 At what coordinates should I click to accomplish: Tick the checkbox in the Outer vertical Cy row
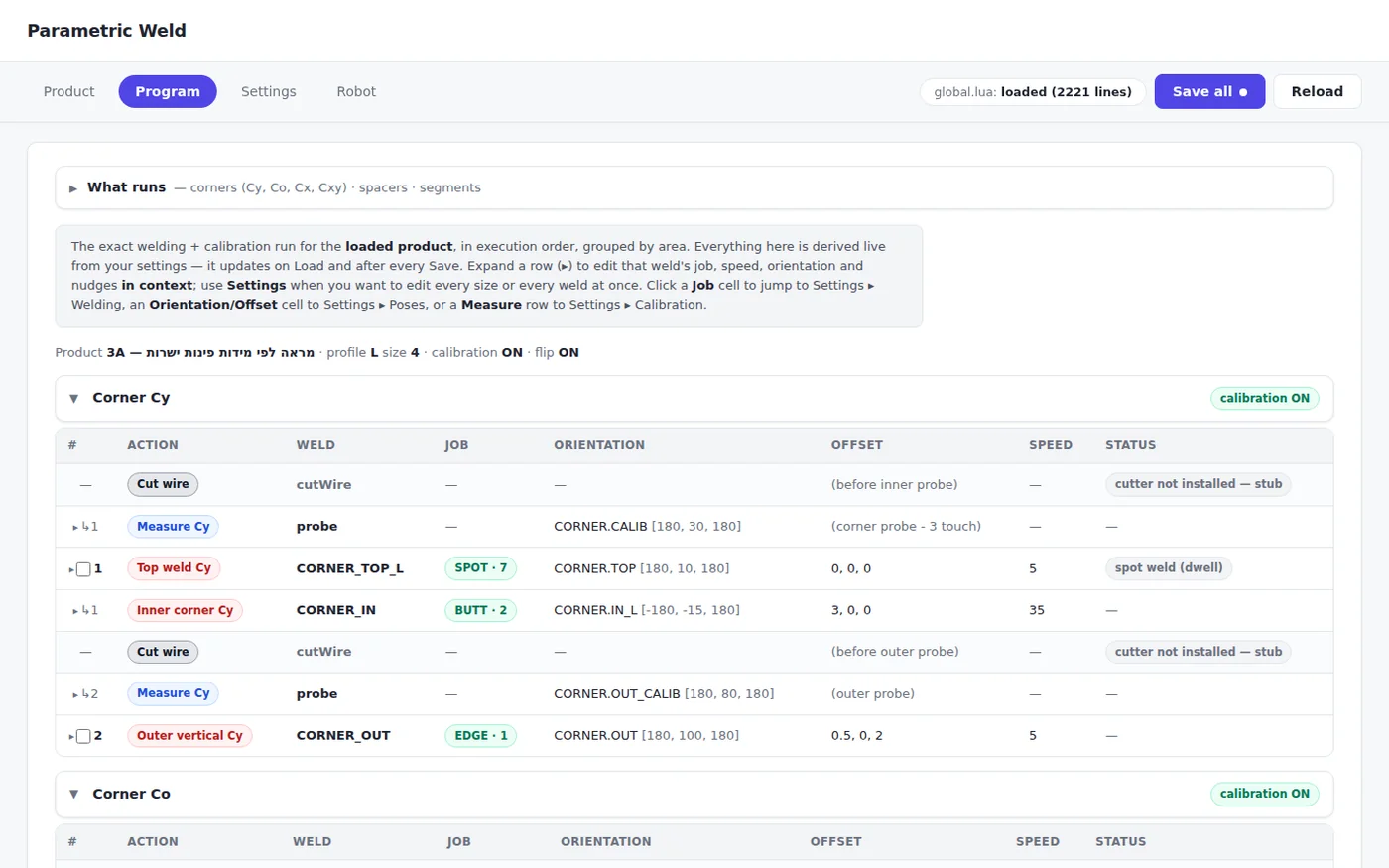[83, 736]
